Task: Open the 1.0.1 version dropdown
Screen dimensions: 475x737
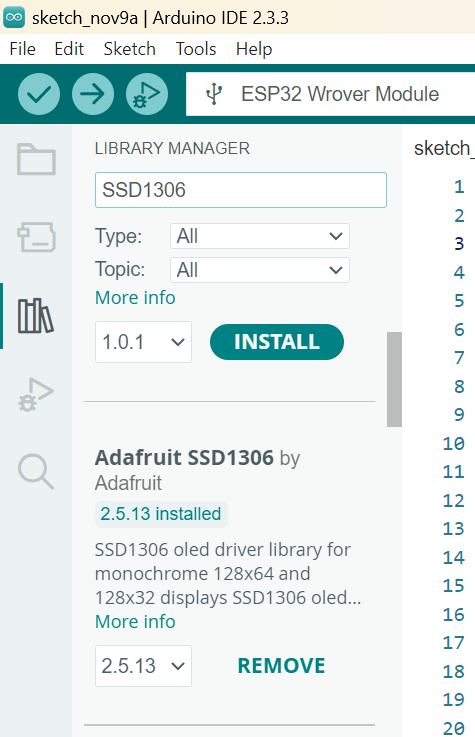Action: (143, 342)
